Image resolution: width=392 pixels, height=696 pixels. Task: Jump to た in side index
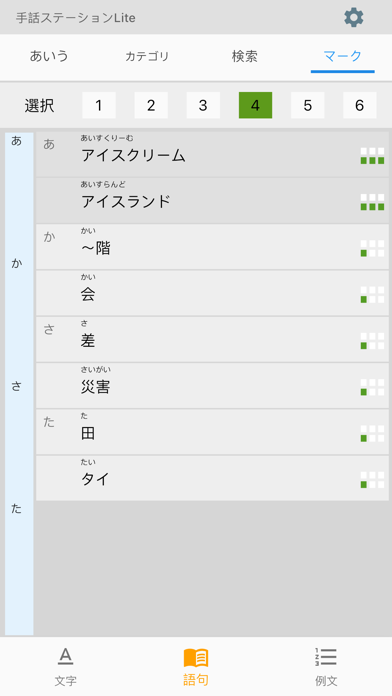16,509
